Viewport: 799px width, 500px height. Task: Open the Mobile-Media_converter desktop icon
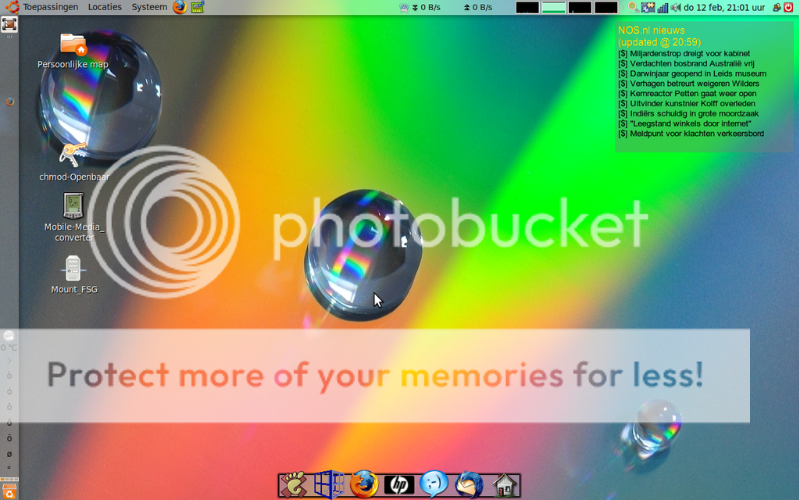coord(73,207)
